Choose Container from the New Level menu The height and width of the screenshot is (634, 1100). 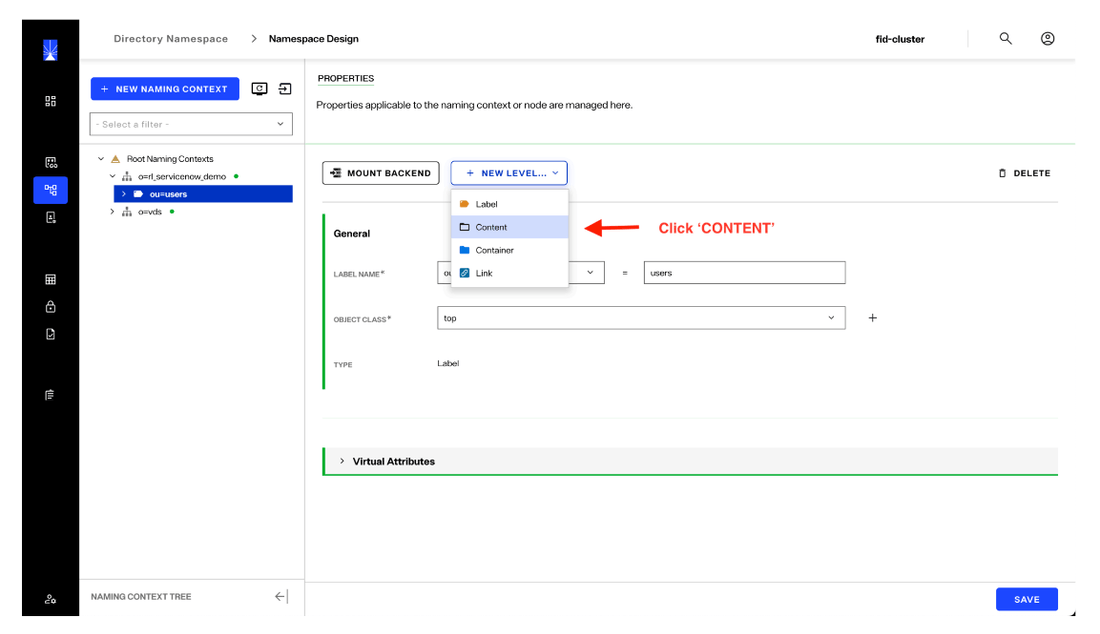click(x=509, y=250)
